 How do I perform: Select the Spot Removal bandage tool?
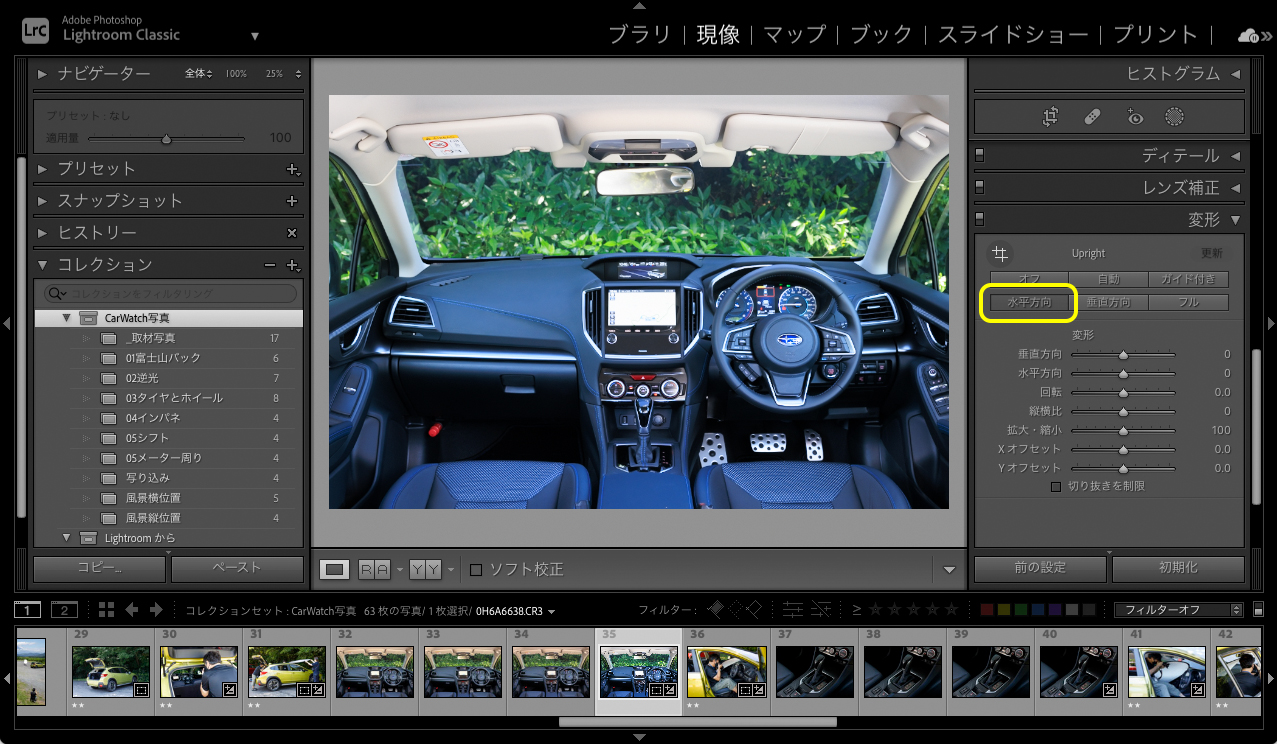1093,117
